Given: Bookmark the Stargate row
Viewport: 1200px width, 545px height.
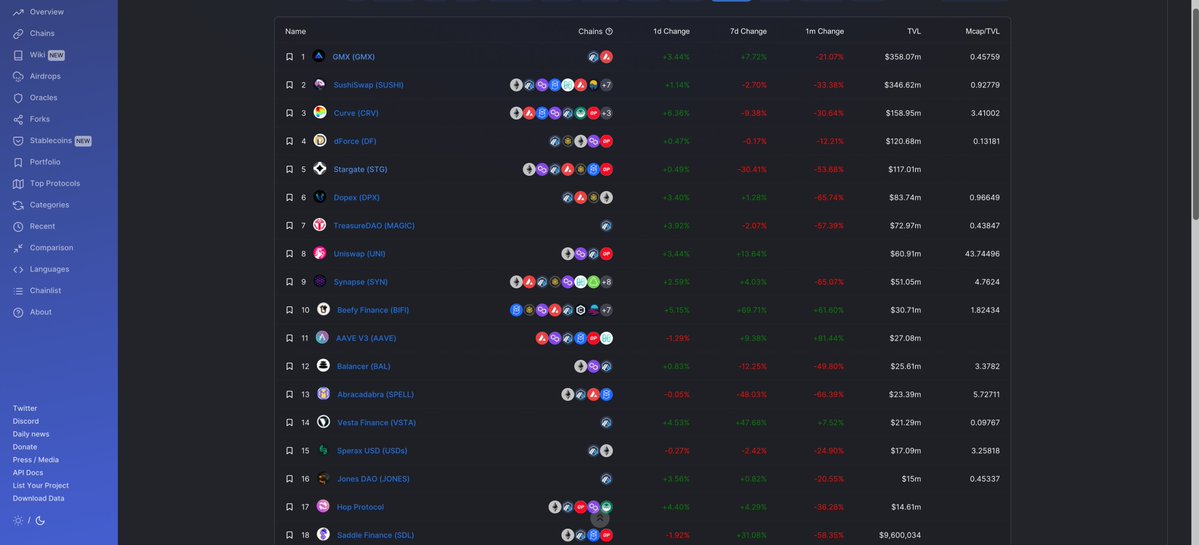Looking at the screenshot, I should (x=290, y=169).
